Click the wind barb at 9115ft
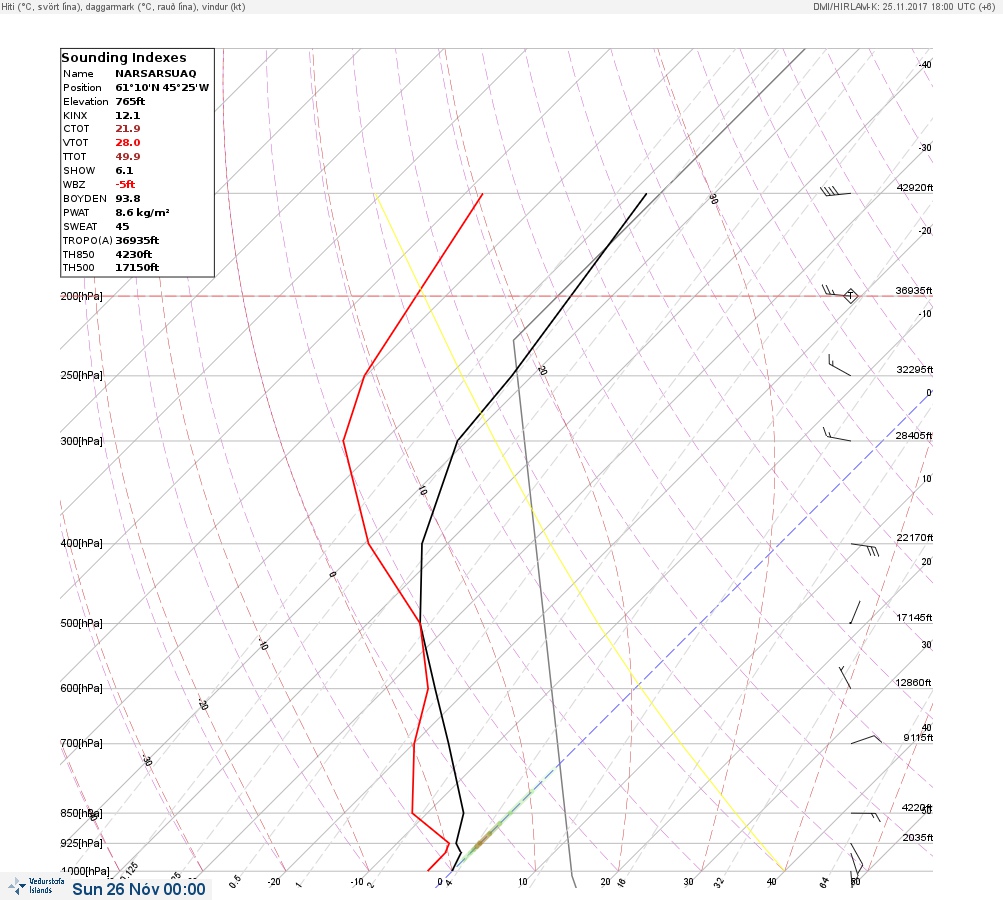Screen dimensions: 1003x900 click(x=866, y=739)
